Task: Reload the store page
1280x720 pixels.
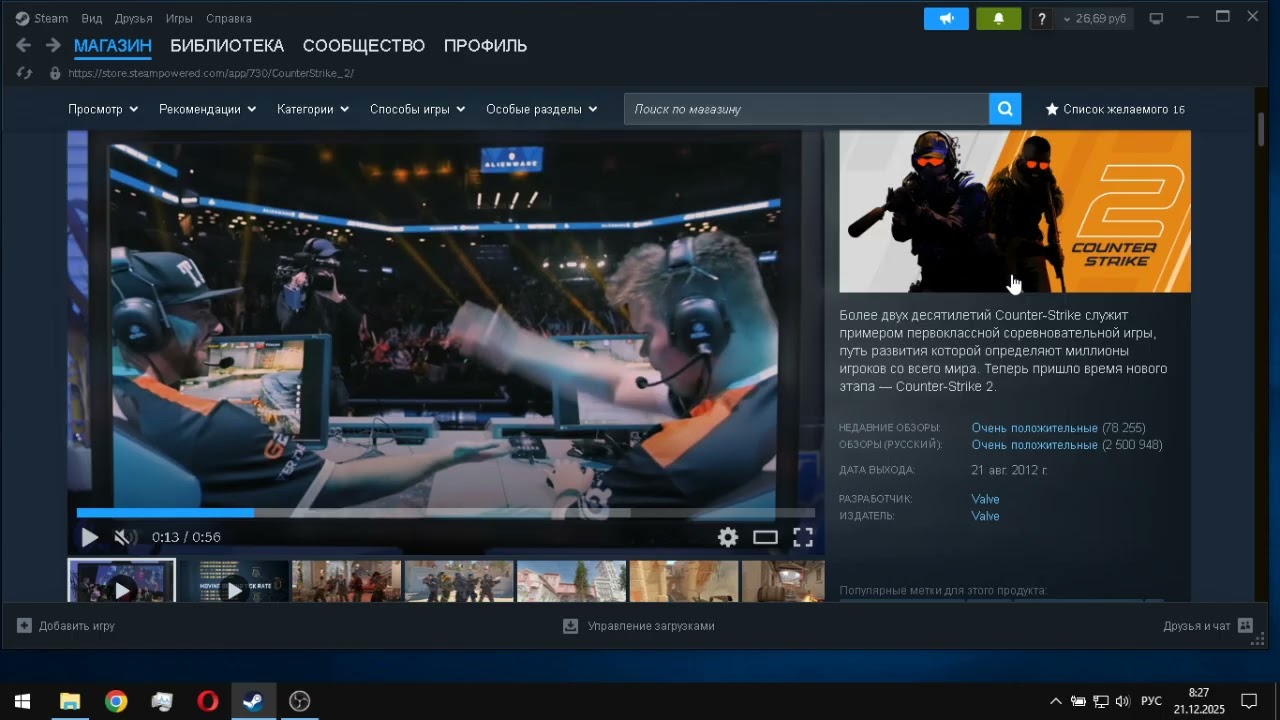Action: pos(25,73)
